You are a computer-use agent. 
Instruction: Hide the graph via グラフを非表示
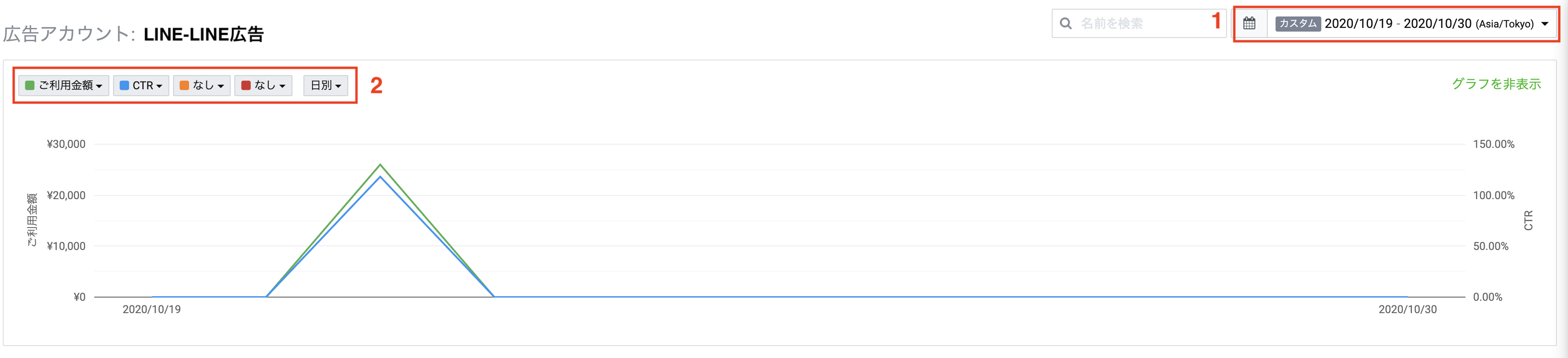coord(1496,84)
